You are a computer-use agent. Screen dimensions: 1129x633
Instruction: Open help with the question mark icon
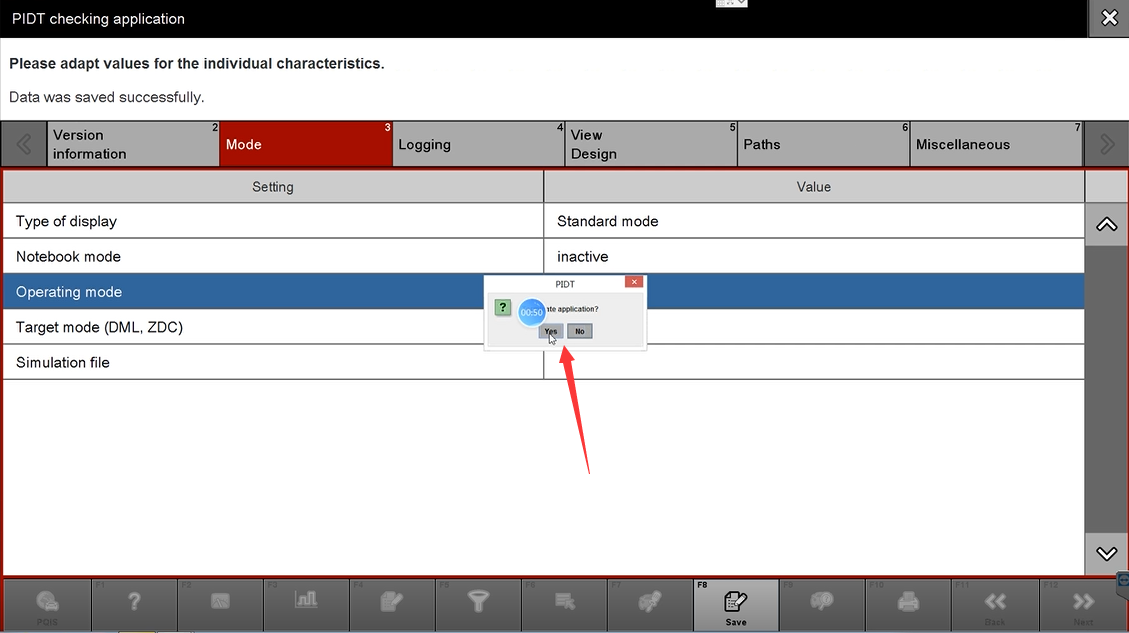134,602
